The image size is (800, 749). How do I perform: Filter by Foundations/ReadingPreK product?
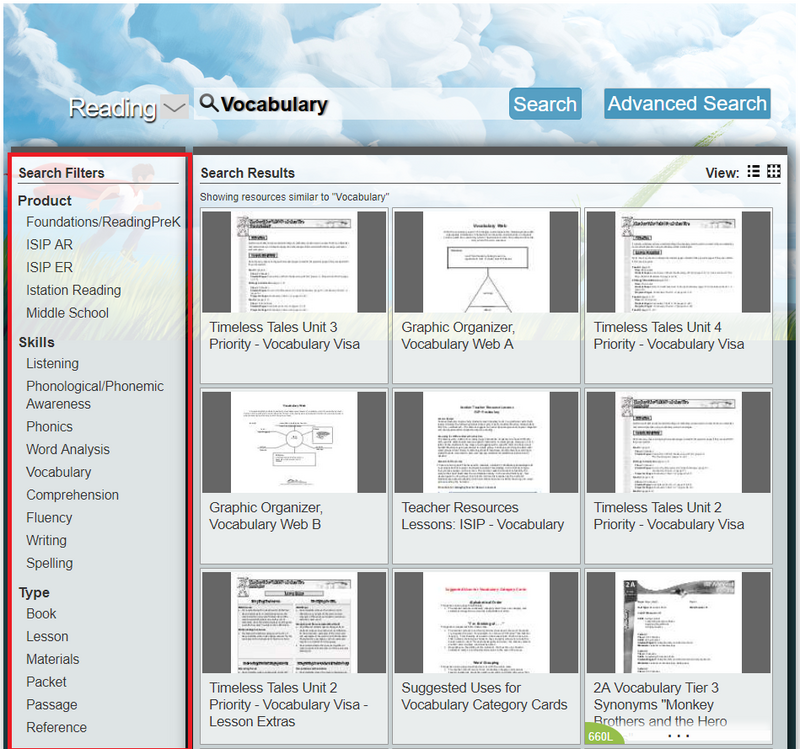103,222
